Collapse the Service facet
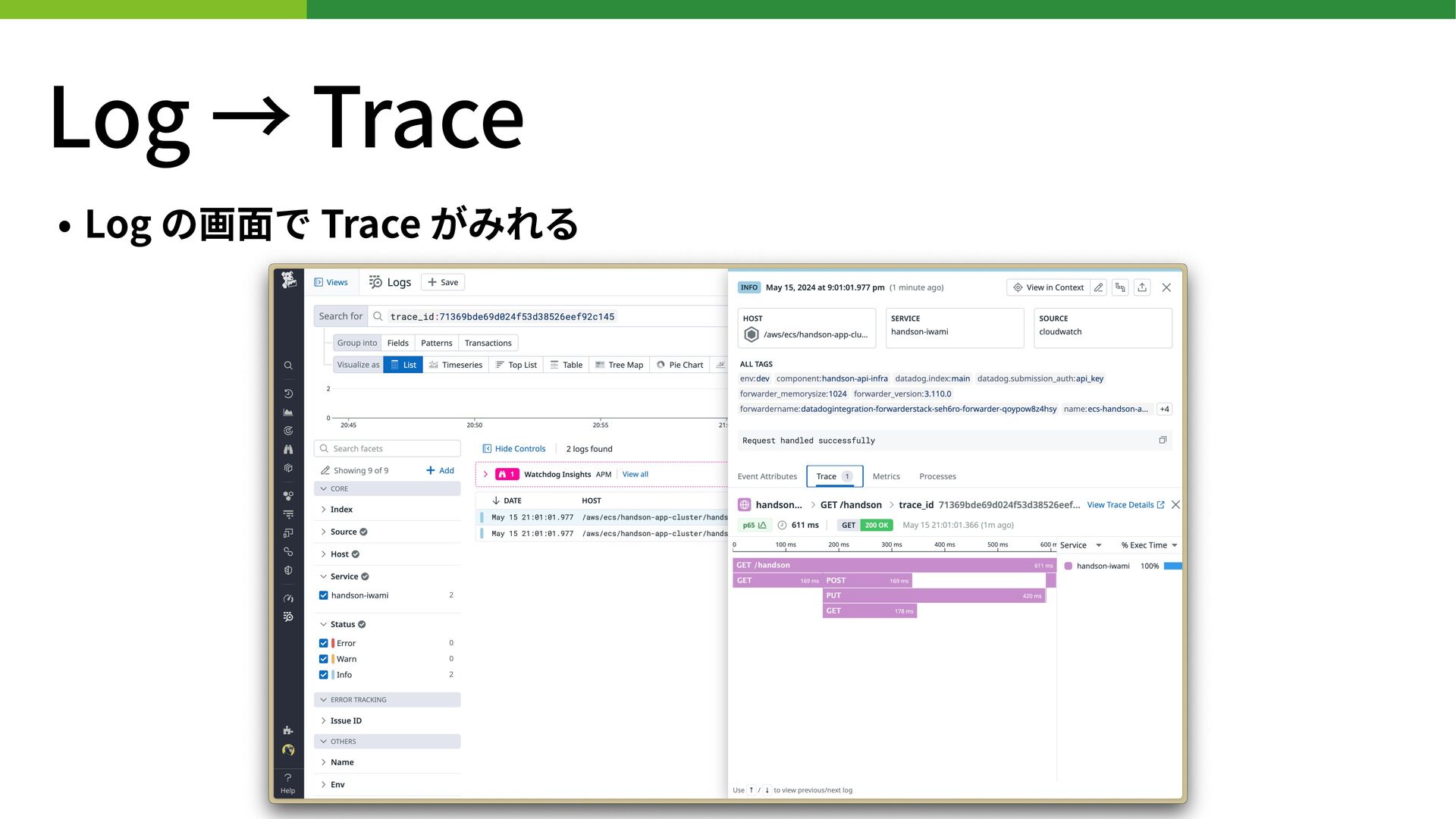Image resolution: width=1456 pixels, height=819 pixels. click(x=344, y=576)
